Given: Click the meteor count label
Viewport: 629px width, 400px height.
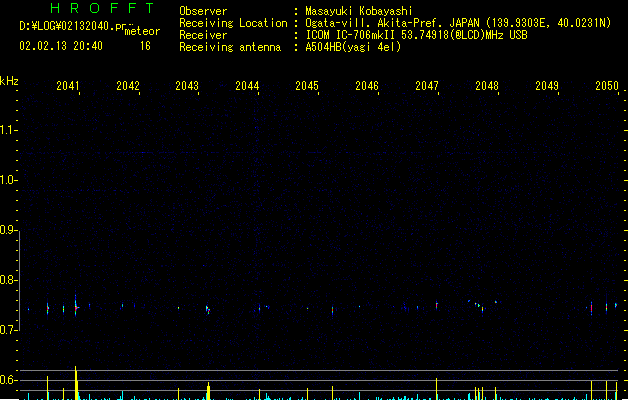Looking at the screenshot, I should coord(142,31).
